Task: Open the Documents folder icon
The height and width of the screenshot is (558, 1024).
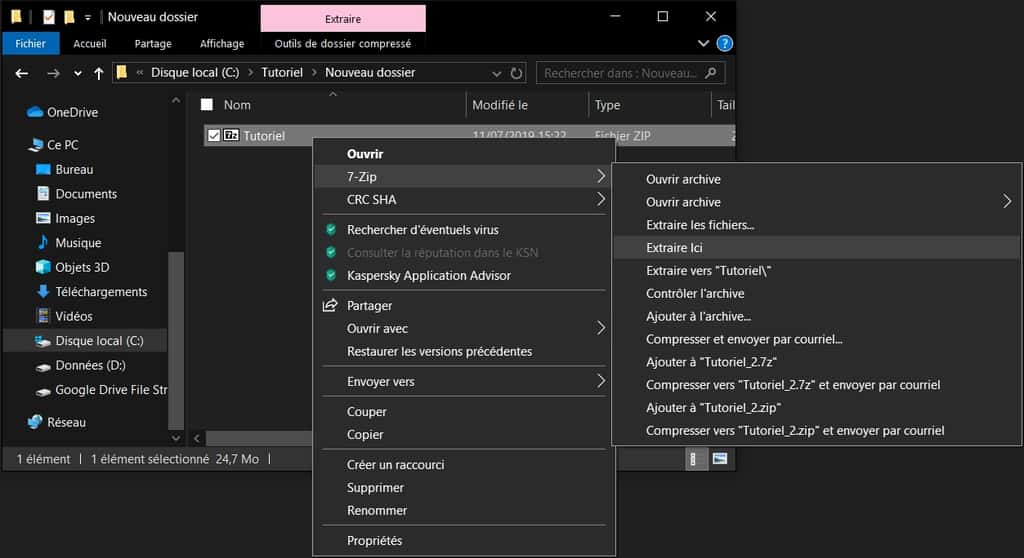Action: 43,193
